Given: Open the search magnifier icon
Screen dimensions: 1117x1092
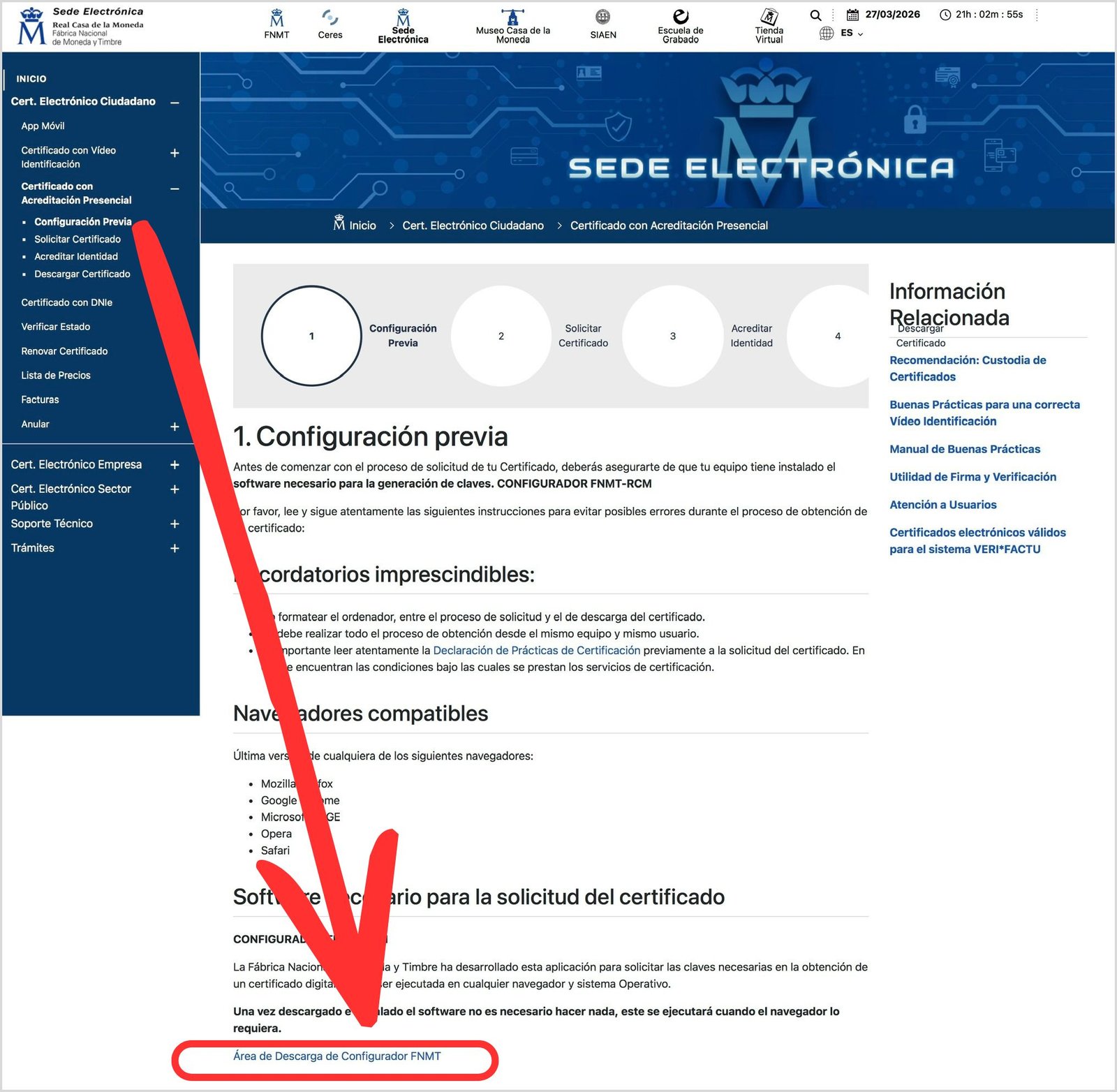Looking at the screenshot, I should pos(815,14).
